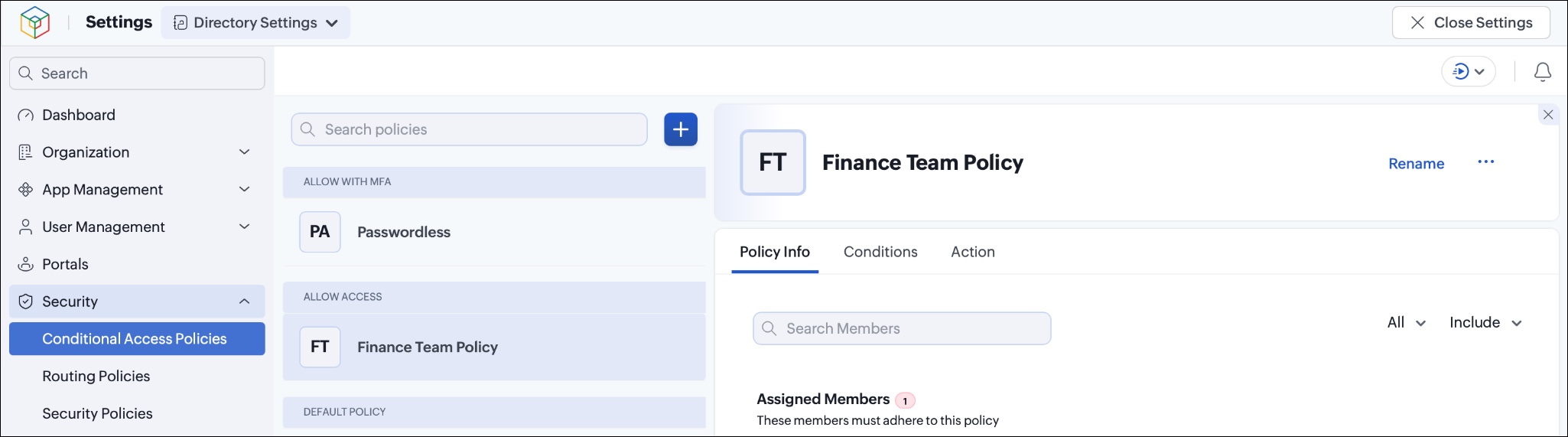Click the Search policies input field
The height and width of the screenshot is (437, 1568).
(469, 129)
